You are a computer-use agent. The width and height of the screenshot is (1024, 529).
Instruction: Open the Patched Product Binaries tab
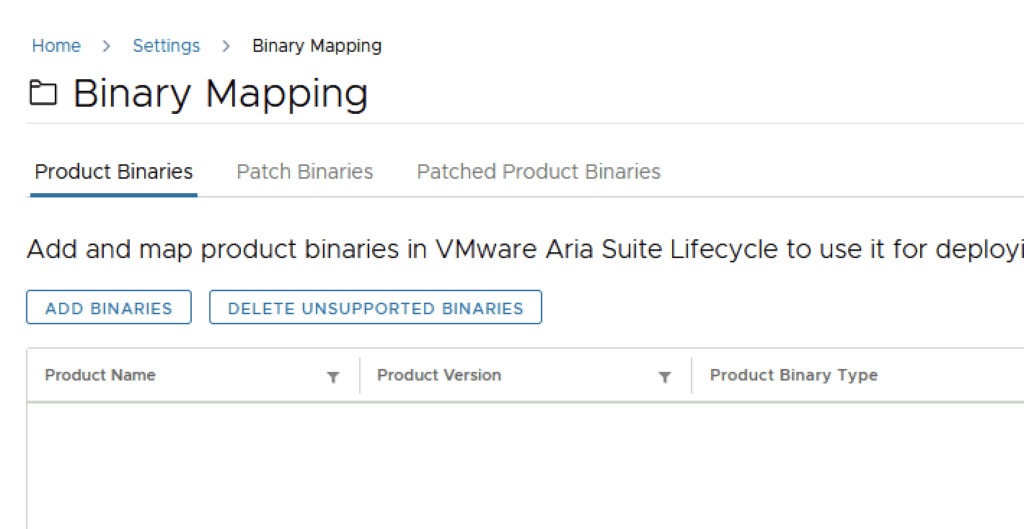pos(538,172)
